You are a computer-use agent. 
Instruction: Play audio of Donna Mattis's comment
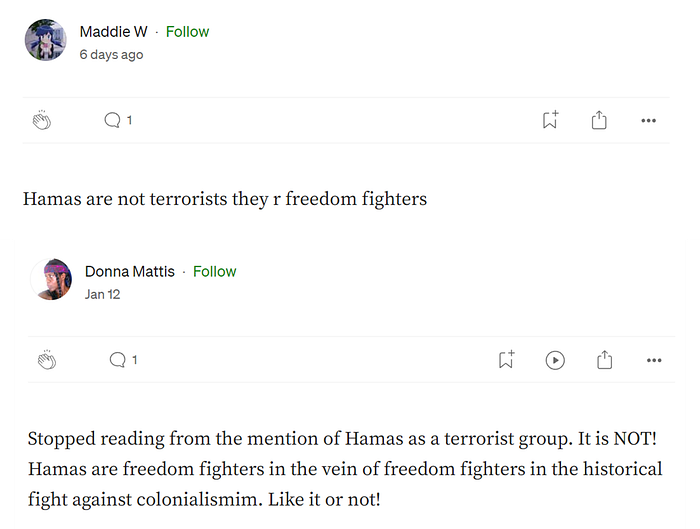555,360
